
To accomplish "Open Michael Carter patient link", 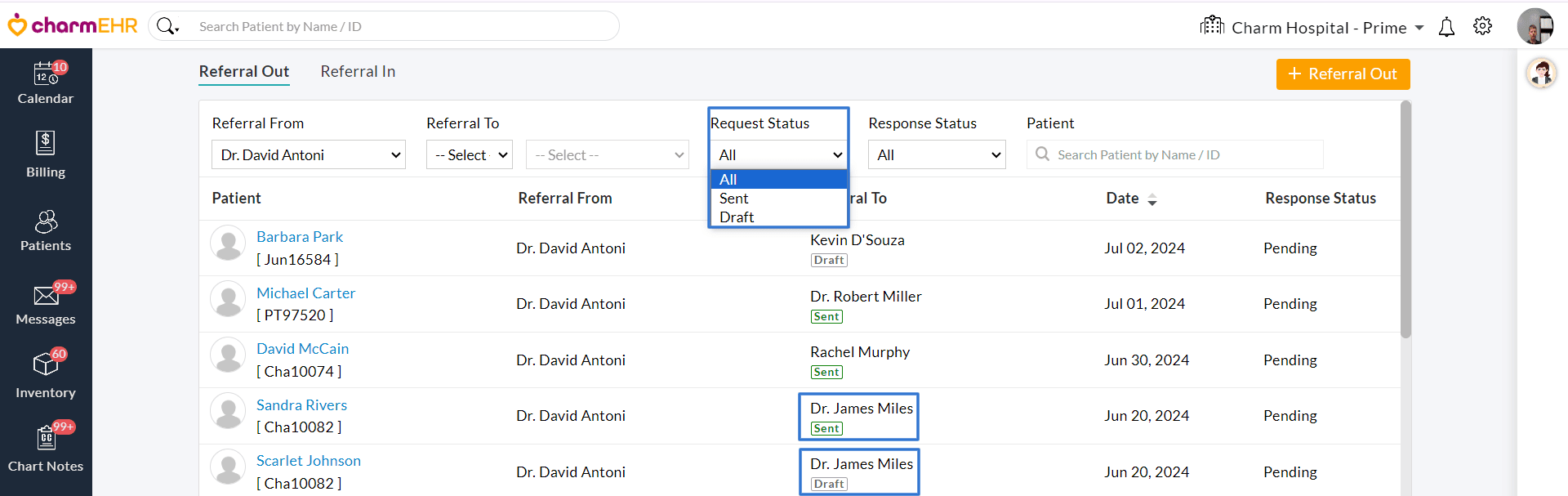I will click(x=305, y=293).
